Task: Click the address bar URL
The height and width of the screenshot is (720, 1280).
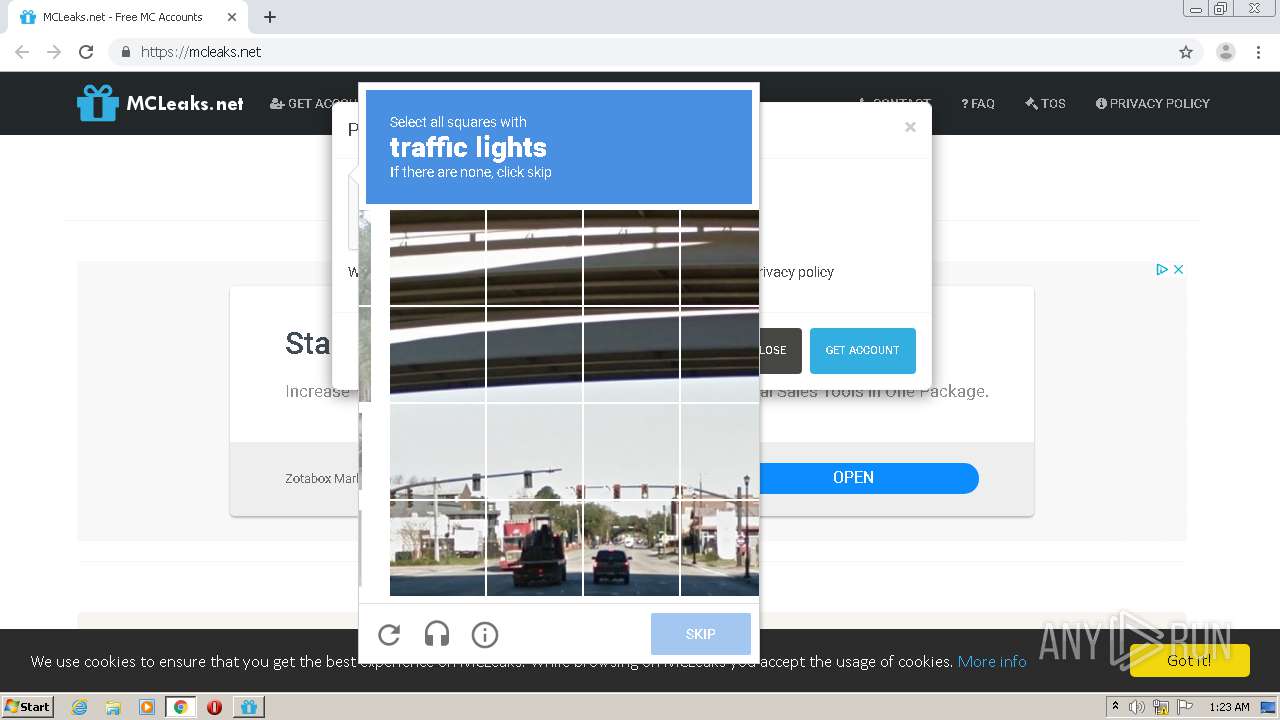Action: point(201,52)
